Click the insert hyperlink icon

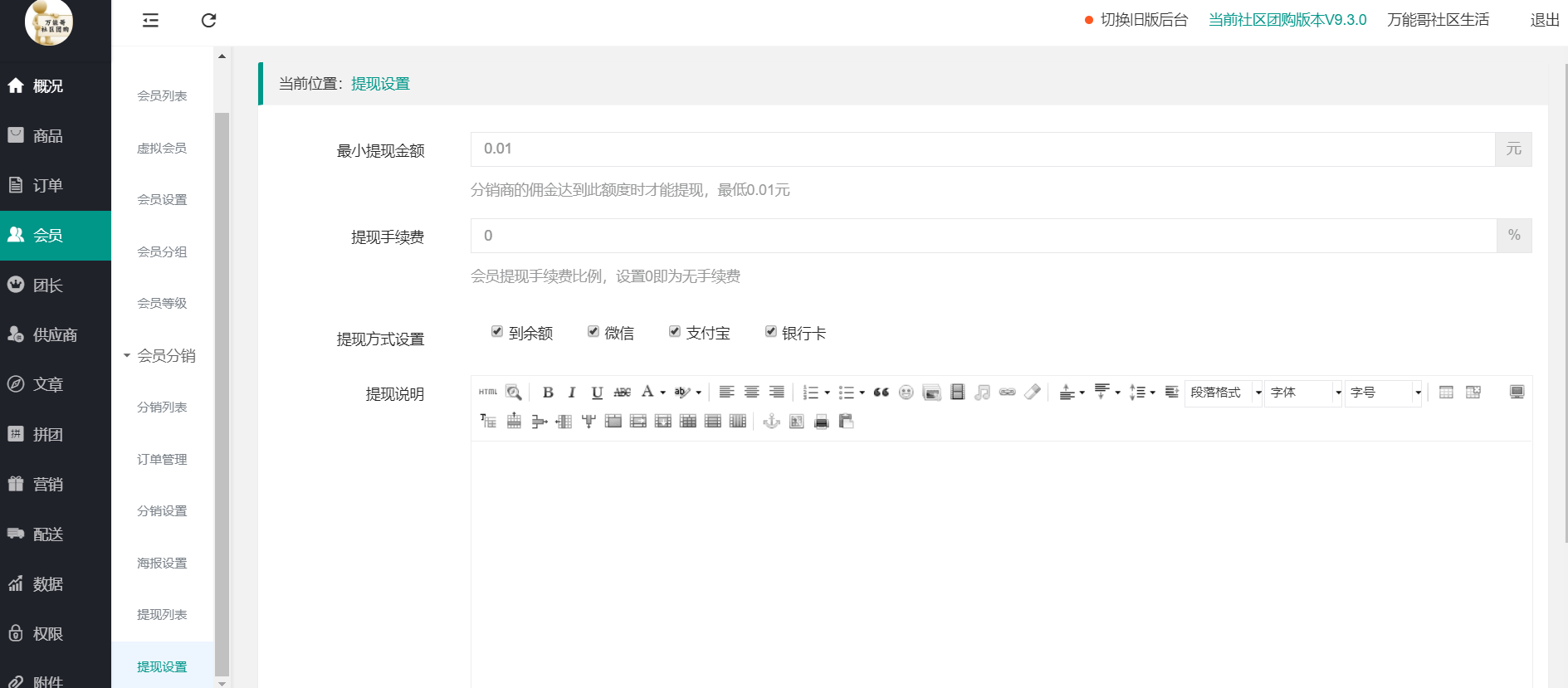point(1007,393)
